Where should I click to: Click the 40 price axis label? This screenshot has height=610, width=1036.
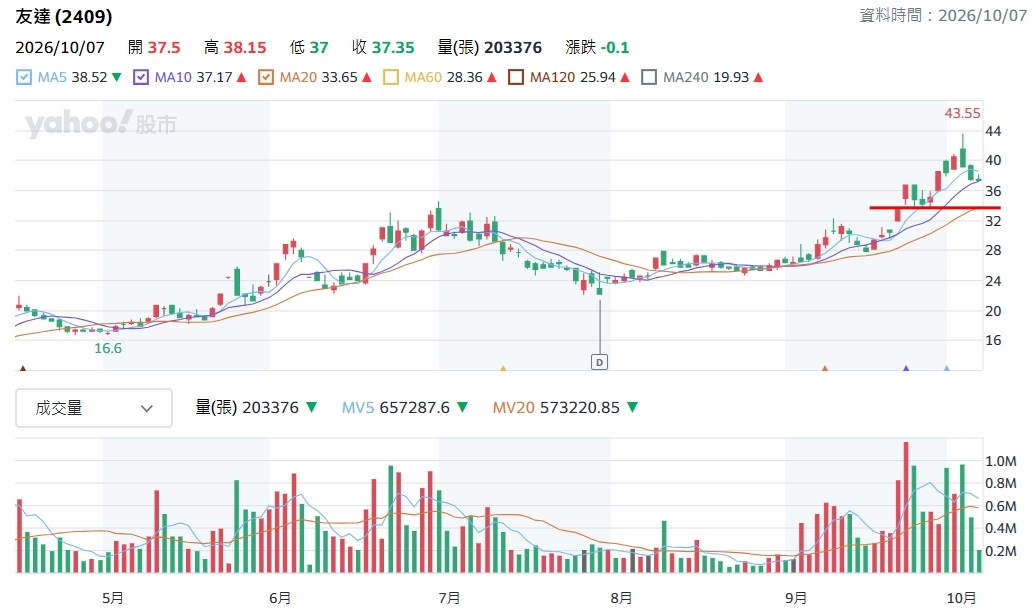(x=993, y=160)
